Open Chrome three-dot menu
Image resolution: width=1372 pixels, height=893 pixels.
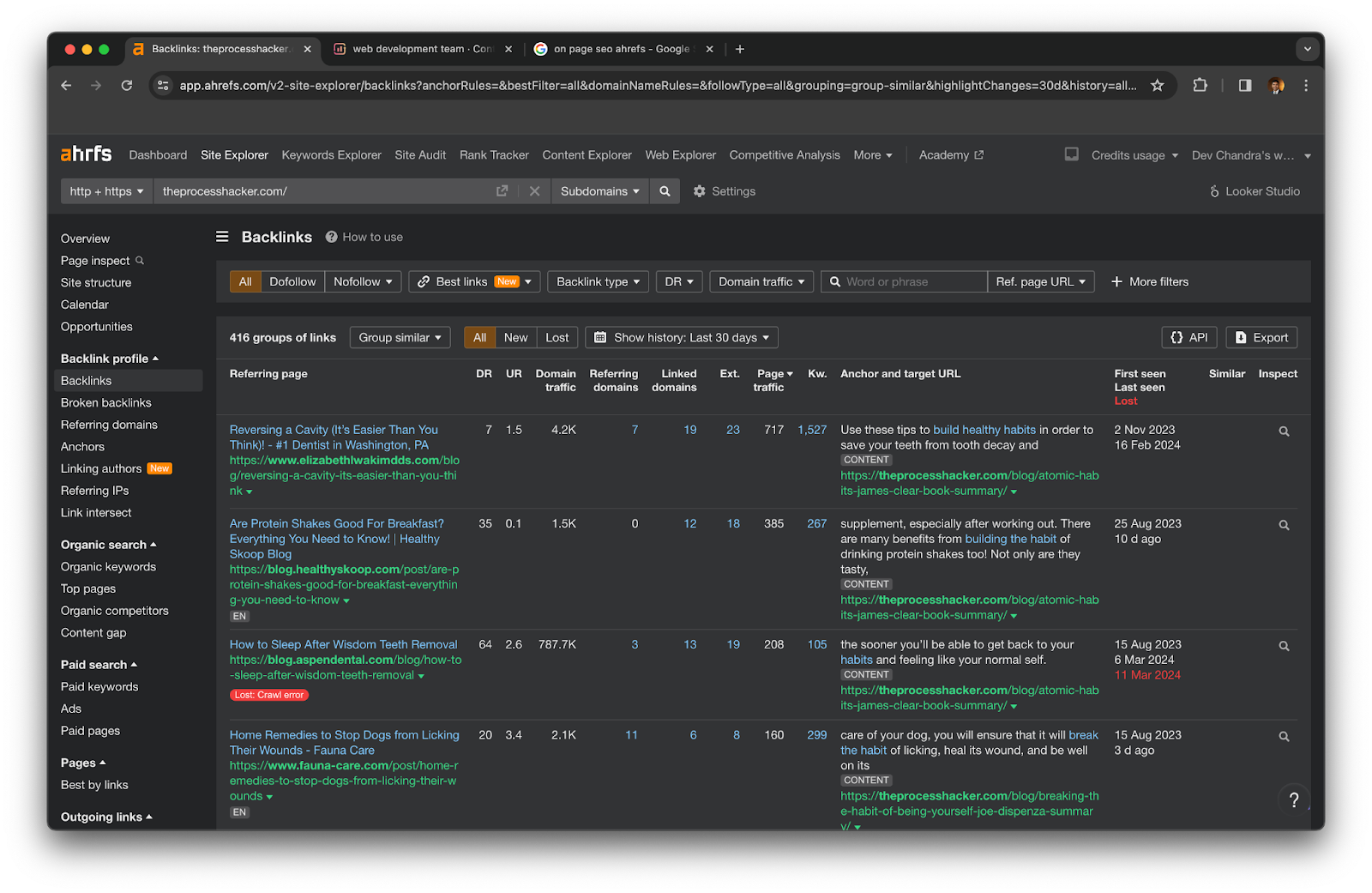1306,85
